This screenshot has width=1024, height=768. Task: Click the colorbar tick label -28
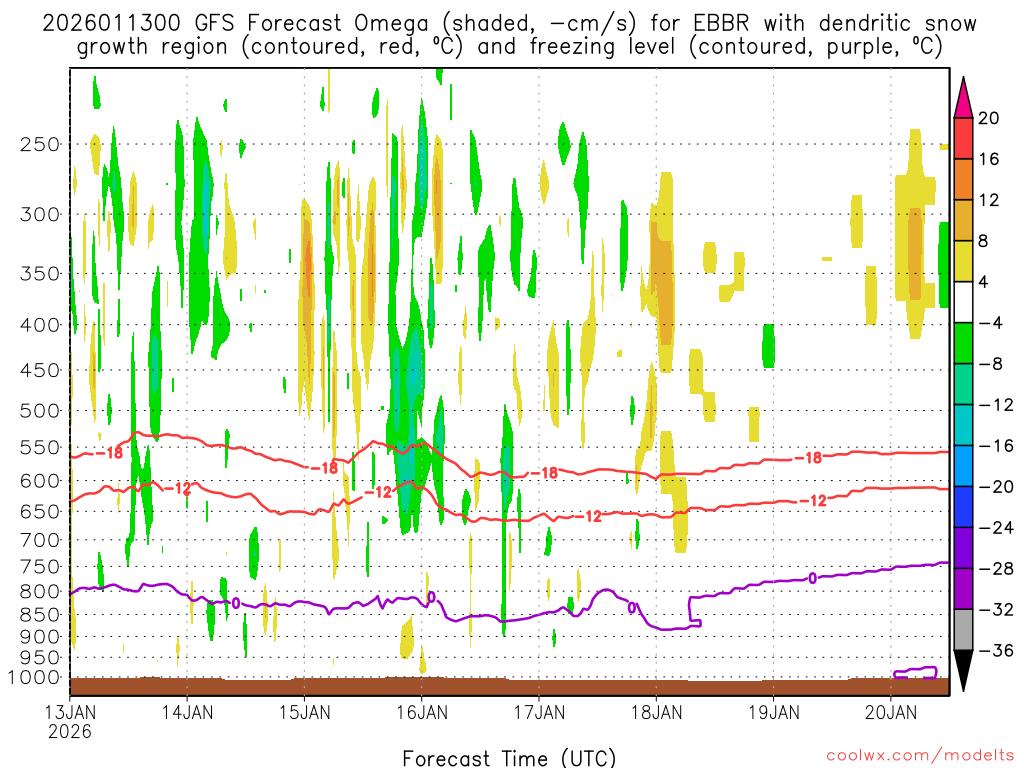coord(996,569)
